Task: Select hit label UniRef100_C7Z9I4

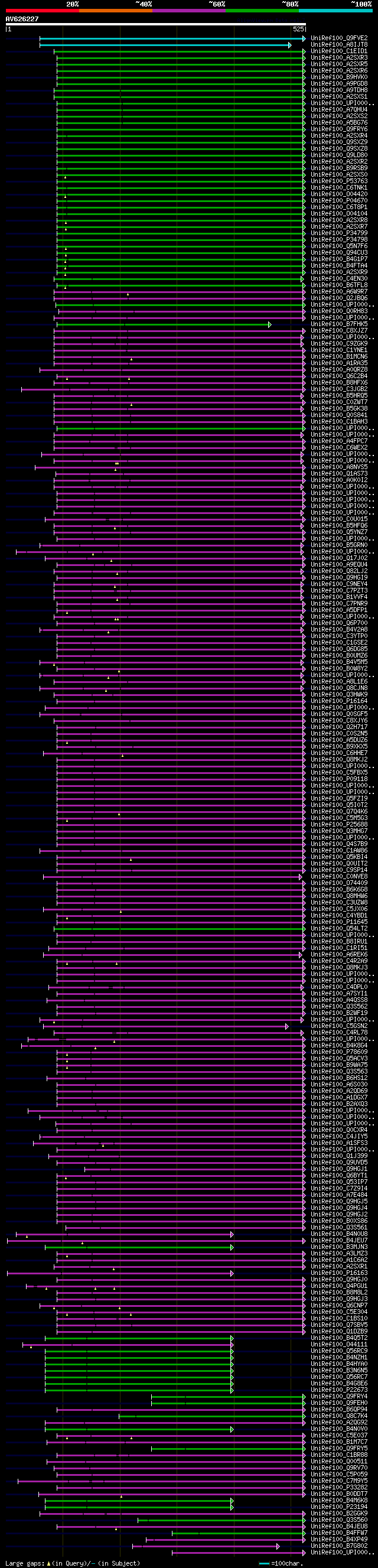Action: point(339,1188)
